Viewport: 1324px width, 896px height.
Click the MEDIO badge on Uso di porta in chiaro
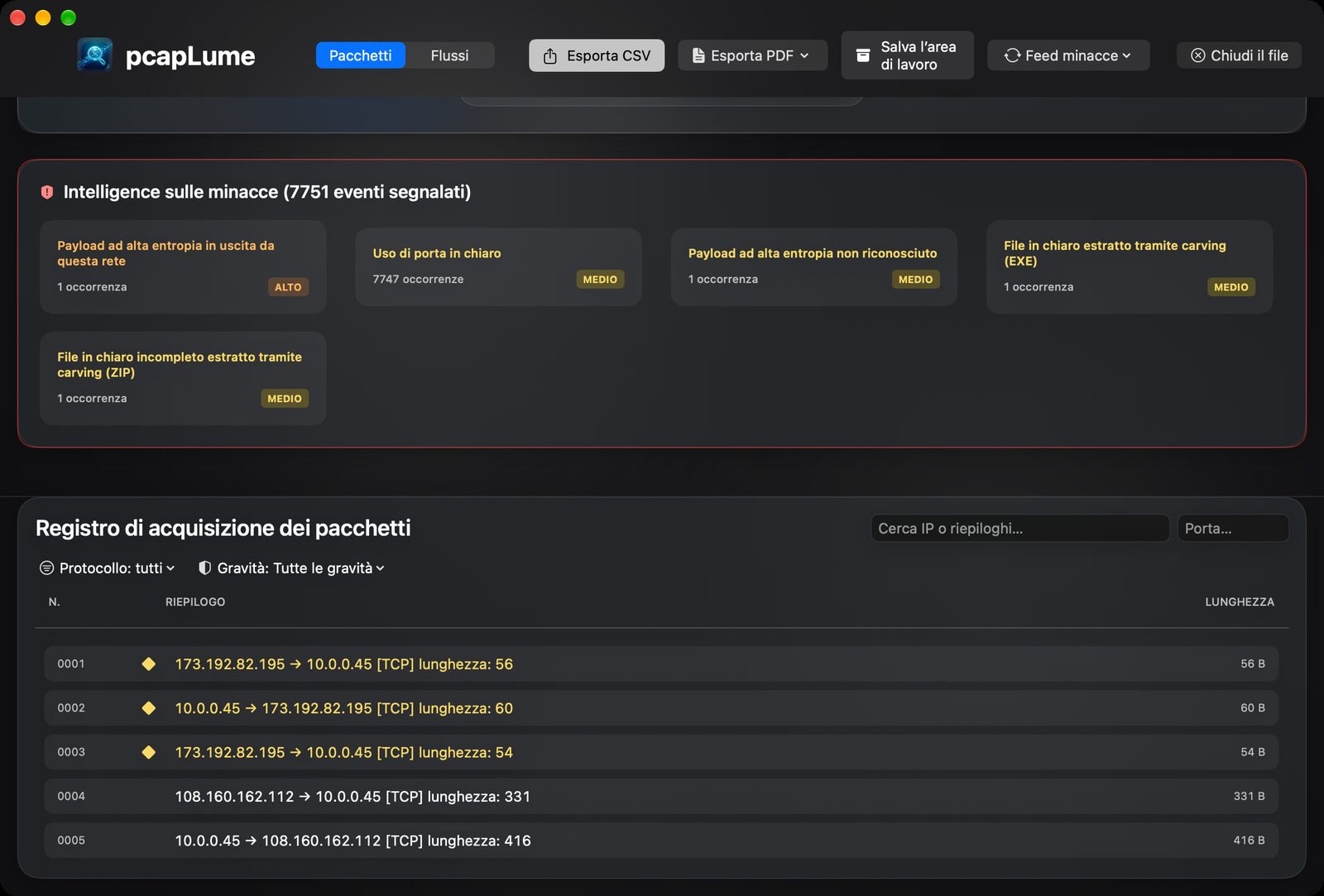[x=600, y=280]
